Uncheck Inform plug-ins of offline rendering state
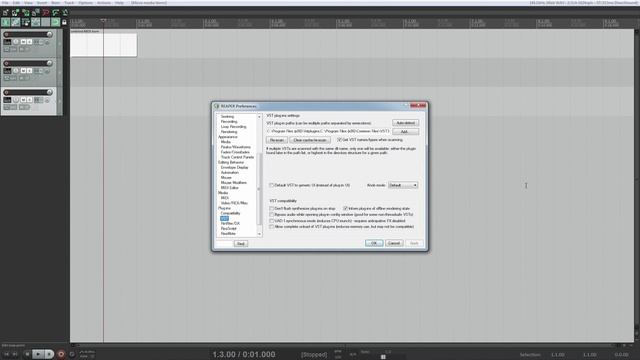The image size is (640, 360). coord(345,209)
